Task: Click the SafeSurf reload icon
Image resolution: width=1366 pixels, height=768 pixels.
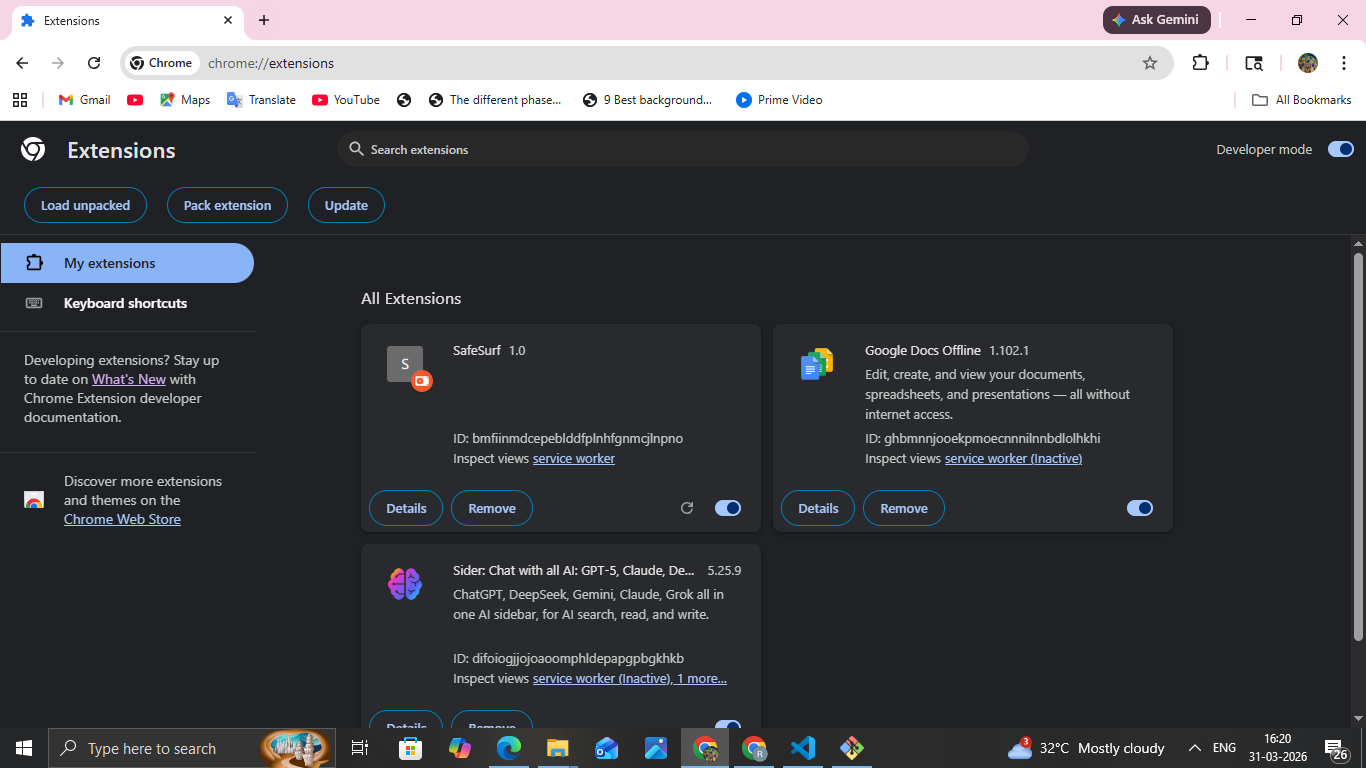Action: tap(687, 508)
